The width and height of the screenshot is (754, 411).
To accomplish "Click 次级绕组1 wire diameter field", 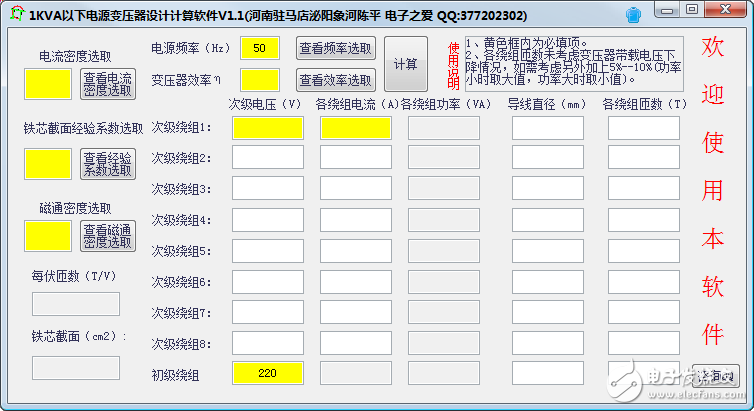I will pos(548,128).
